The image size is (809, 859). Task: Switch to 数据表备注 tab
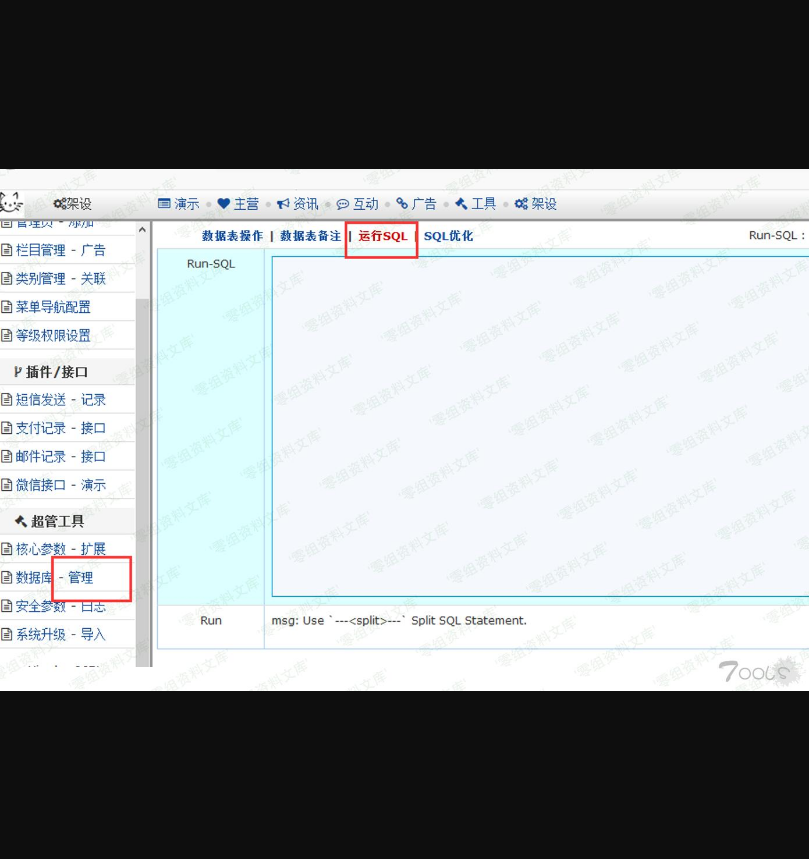point(310,236)
